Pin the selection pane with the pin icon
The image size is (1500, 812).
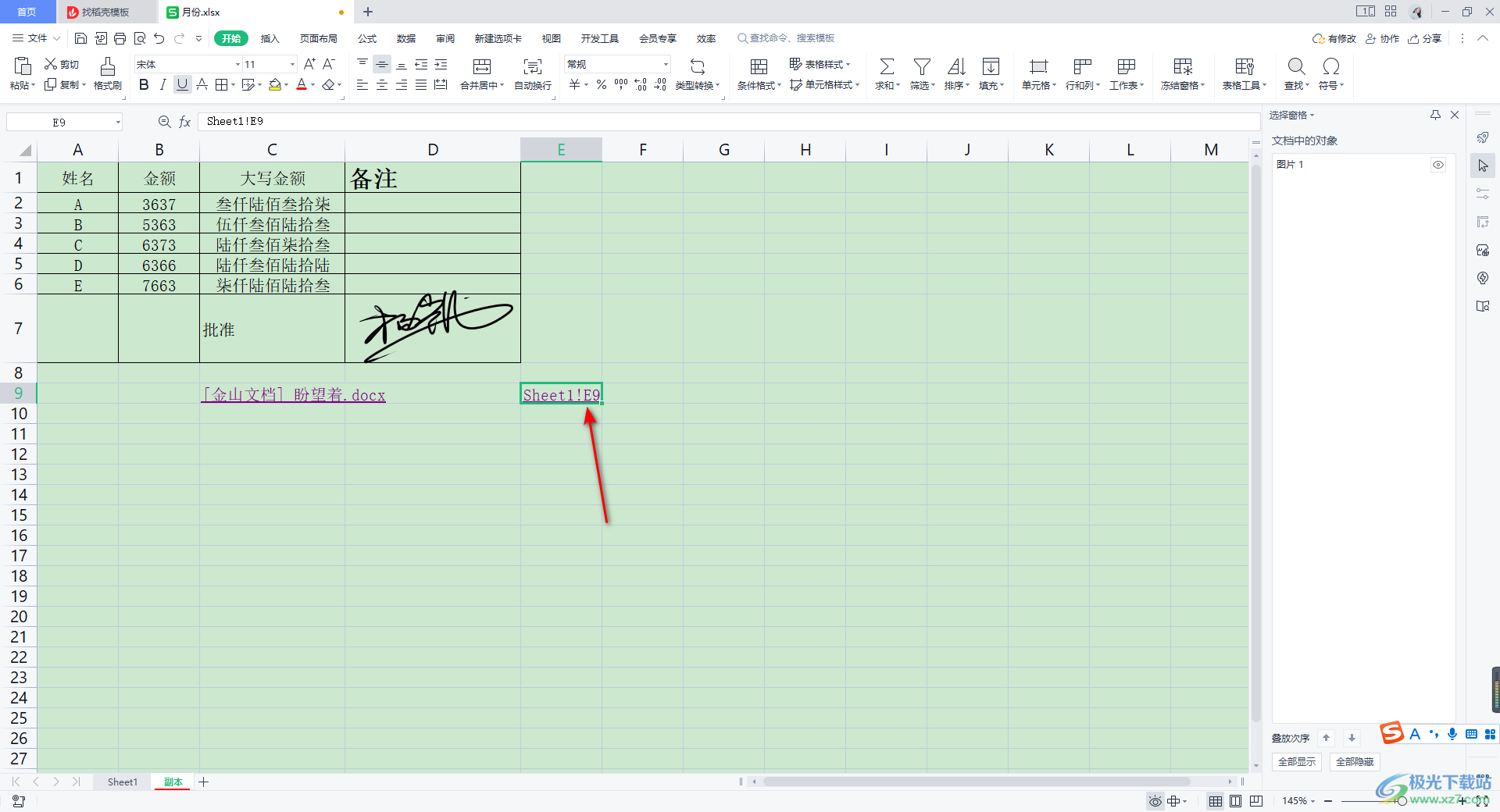1435,115
